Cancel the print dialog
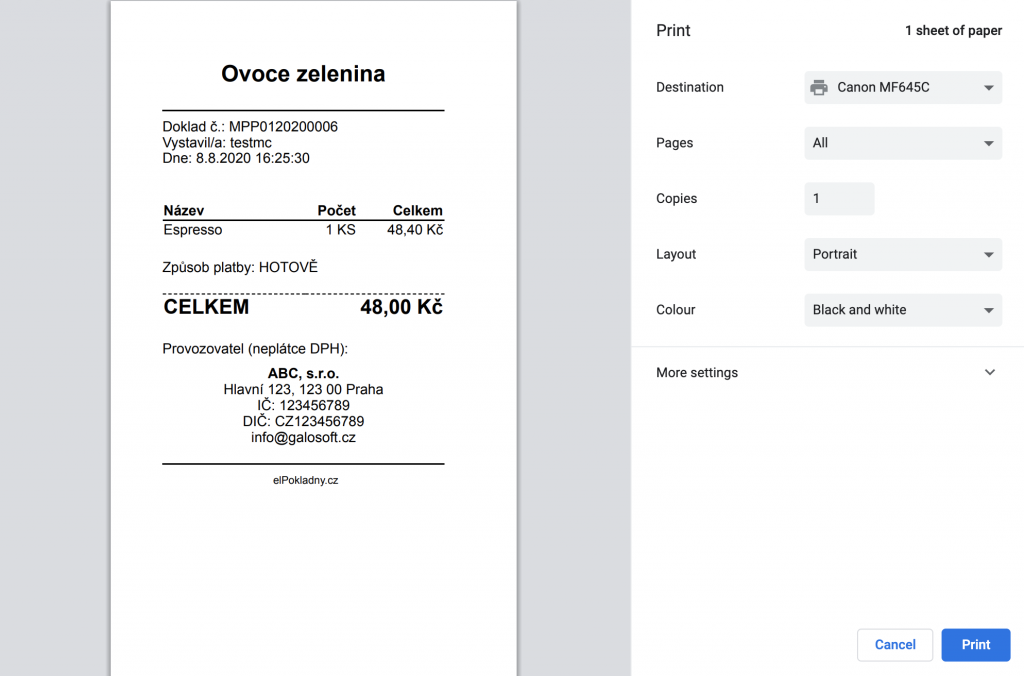1024x676 pixels. click(x=895, y=645)
